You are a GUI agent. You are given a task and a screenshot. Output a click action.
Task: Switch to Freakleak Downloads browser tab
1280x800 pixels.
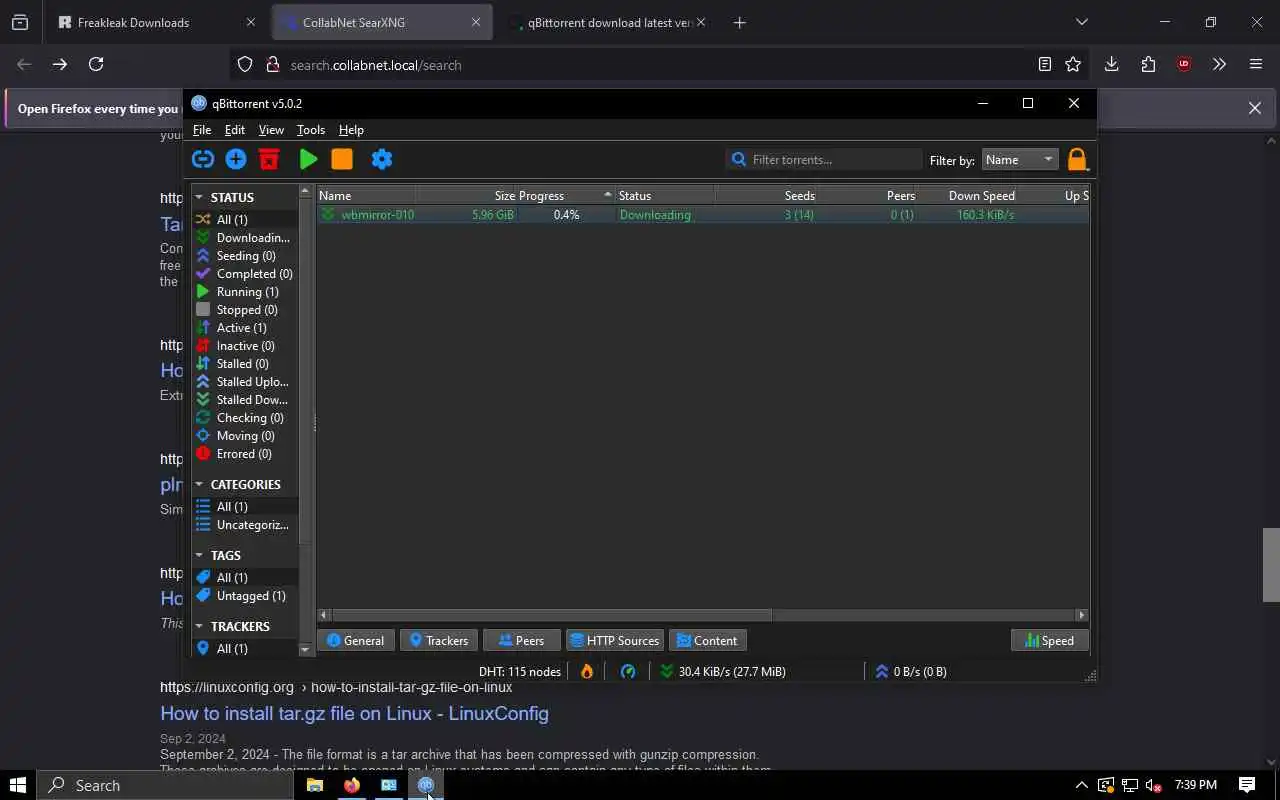(158, 22)
